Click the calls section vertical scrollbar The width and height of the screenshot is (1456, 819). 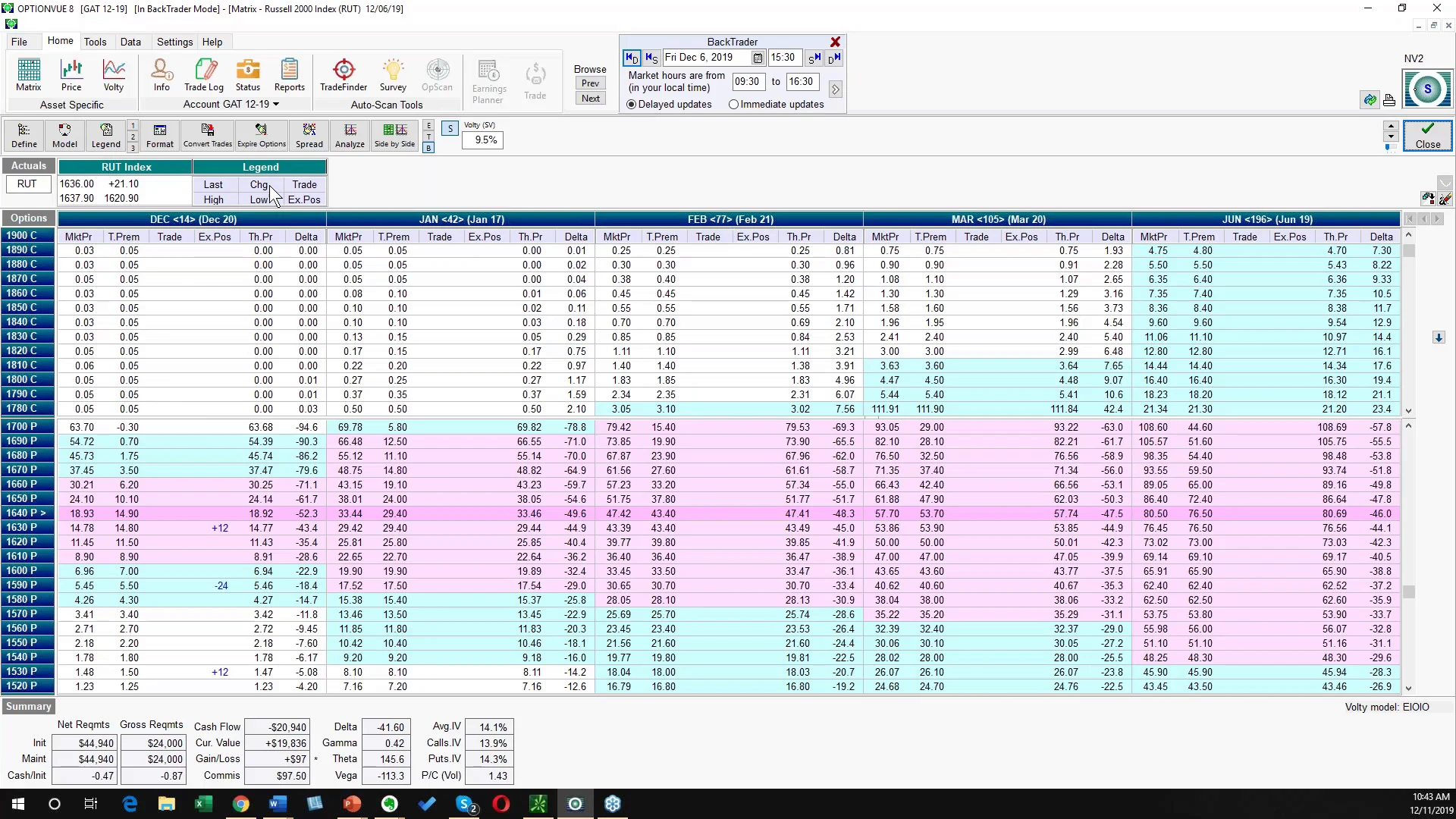[1409, 322]
